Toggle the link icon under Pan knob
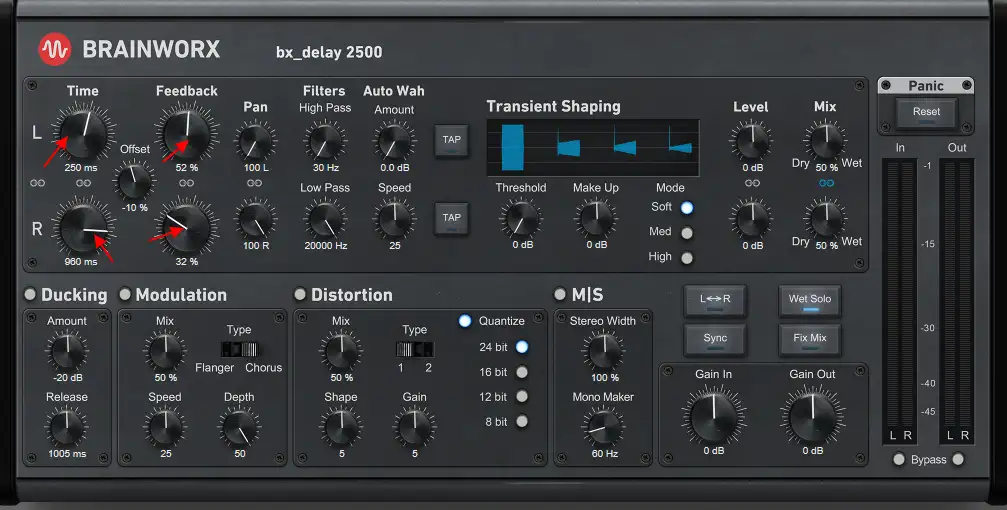Viewport: 1007px width, 510px height. tap(255, 183)
